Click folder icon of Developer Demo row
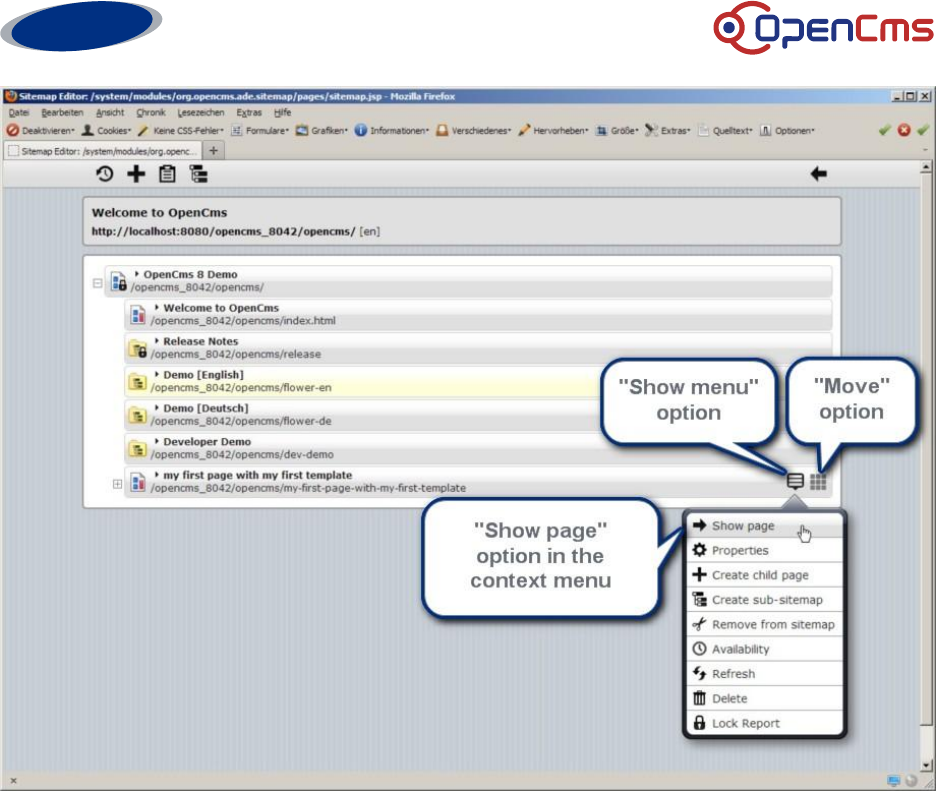This screenshot has height=791, width=936. pos(138,448)
